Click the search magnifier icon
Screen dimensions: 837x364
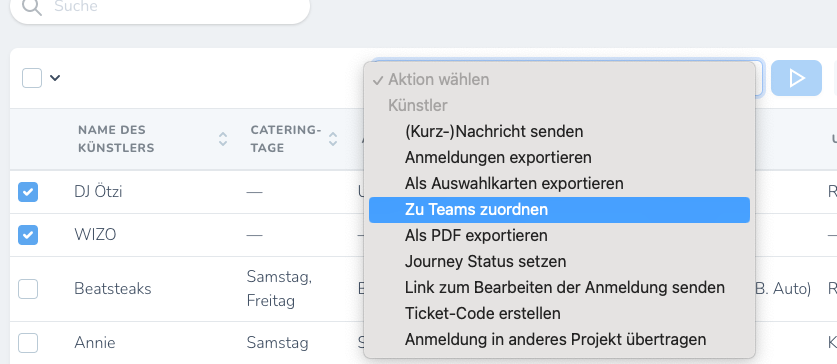[x=31, y=6]
